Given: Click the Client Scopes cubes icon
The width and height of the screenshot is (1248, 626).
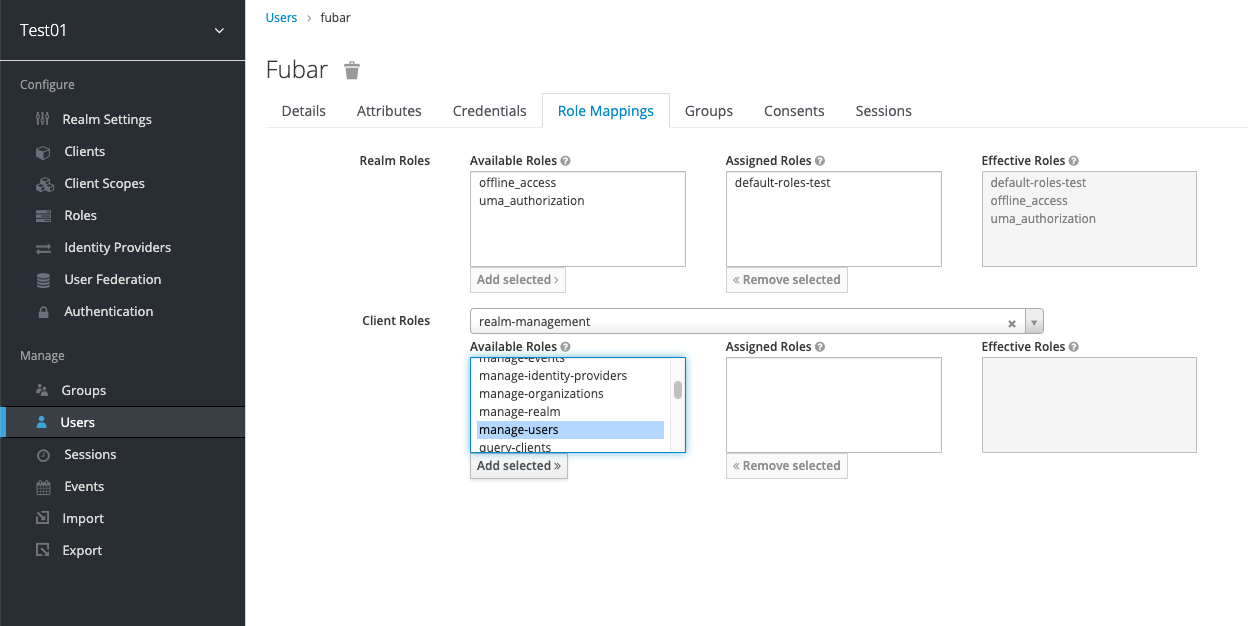Looking at the screenshot, I should [44, 184].
